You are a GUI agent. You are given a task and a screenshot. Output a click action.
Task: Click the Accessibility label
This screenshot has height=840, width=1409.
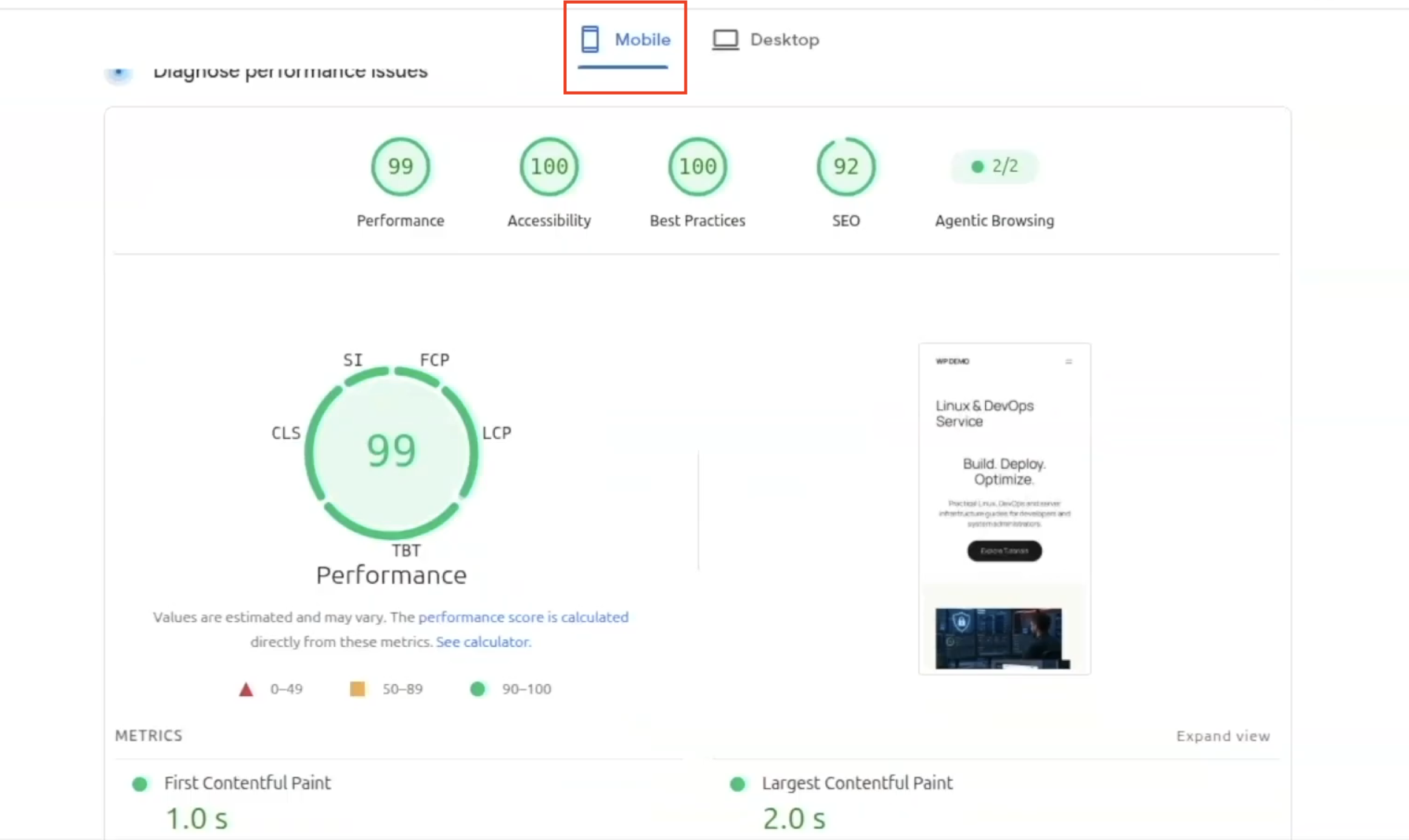tap(549, 221)
